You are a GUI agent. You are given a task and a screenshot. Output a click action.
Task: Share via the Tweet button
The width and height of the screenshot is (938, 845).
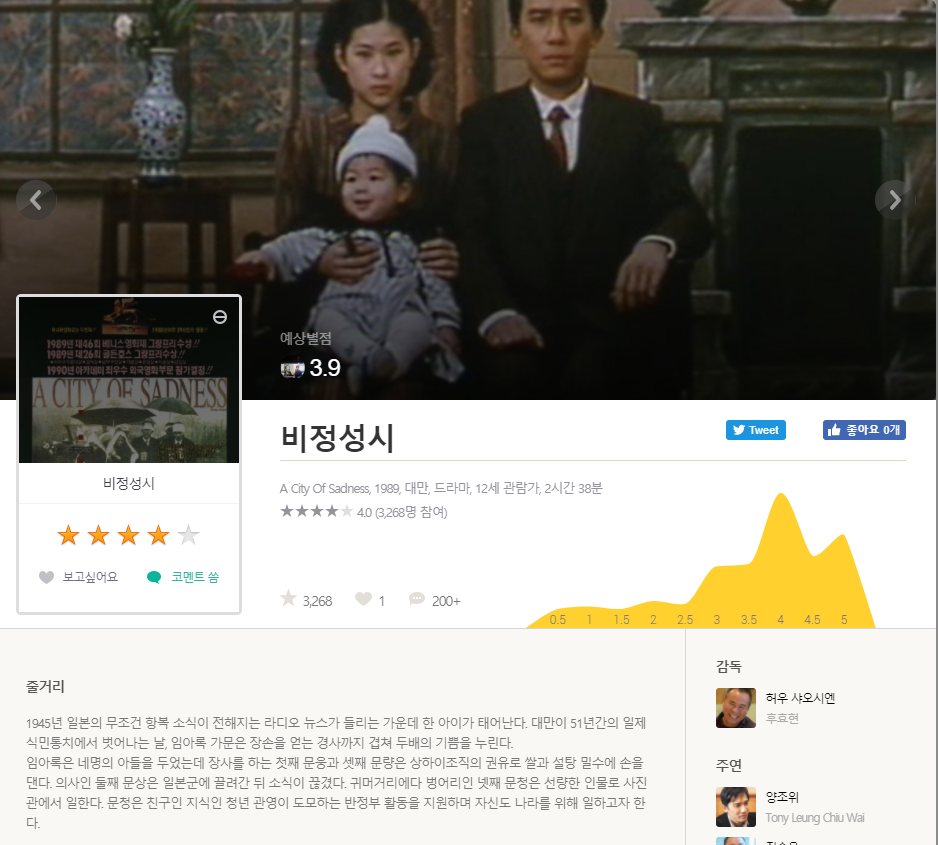(x=756, y=430)
